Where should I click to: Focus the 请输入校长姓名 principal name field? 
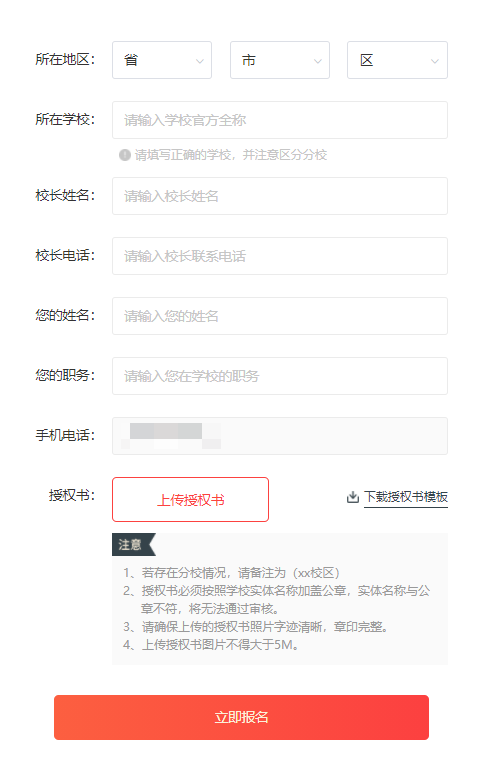tap(280, 196)
